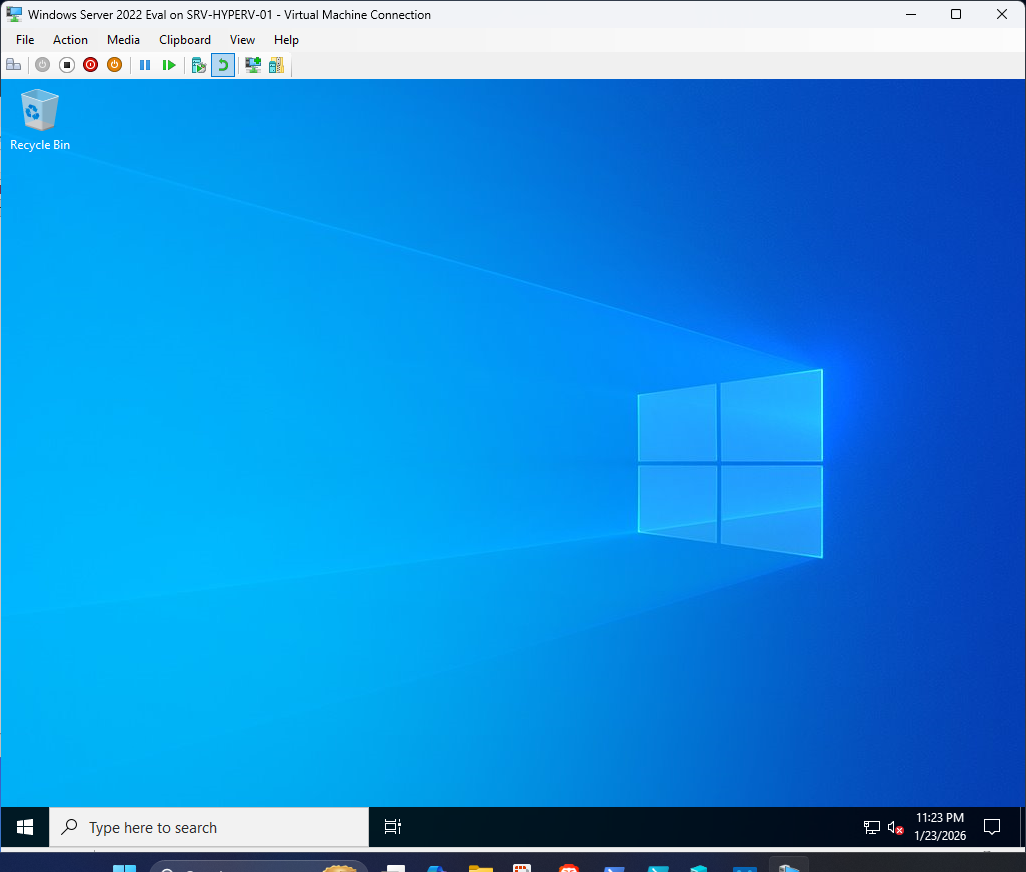The width and height of the screenshot is (1026, 872).
Task: Click the muted volume icon in system tray
Action: pyautogui.click(x=896, y=827)
